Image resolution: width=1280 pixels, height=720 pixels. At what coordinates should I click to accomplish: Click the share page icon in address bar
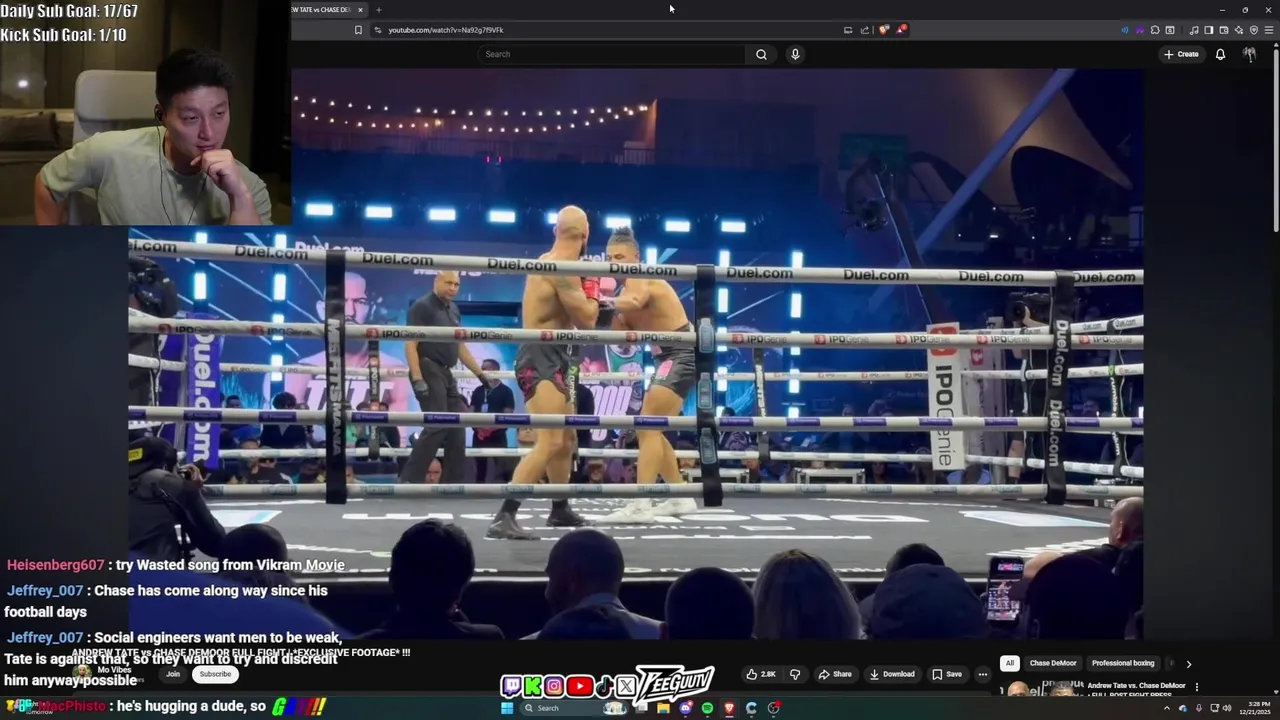(x=865, y=30)
